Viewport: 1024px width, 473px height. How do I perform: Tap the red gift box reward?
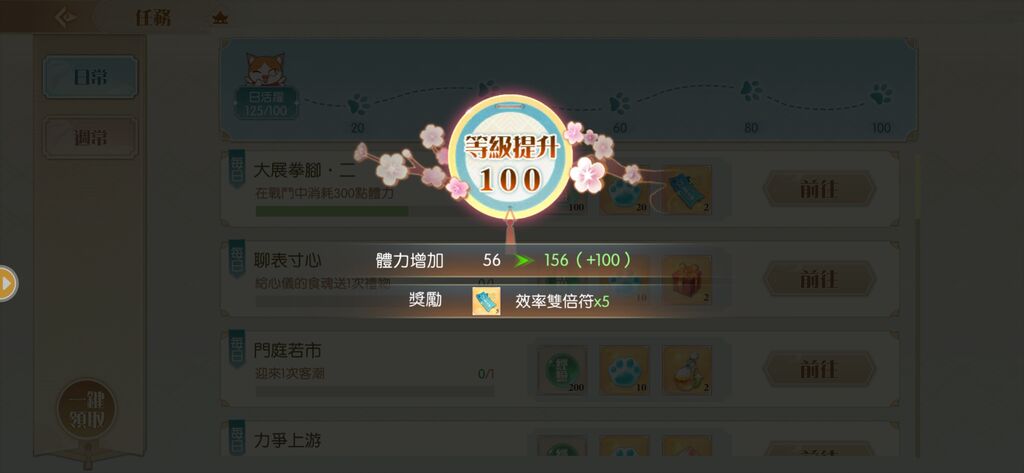[x=687, y=281]
